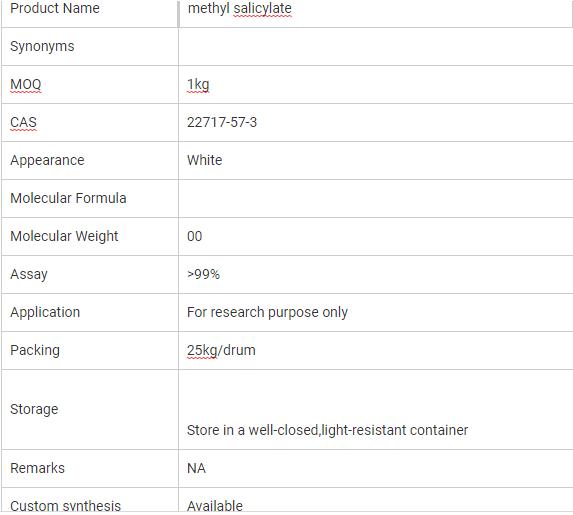Click the Remarks NA value
573x515 pixels.
pos(196,468)
